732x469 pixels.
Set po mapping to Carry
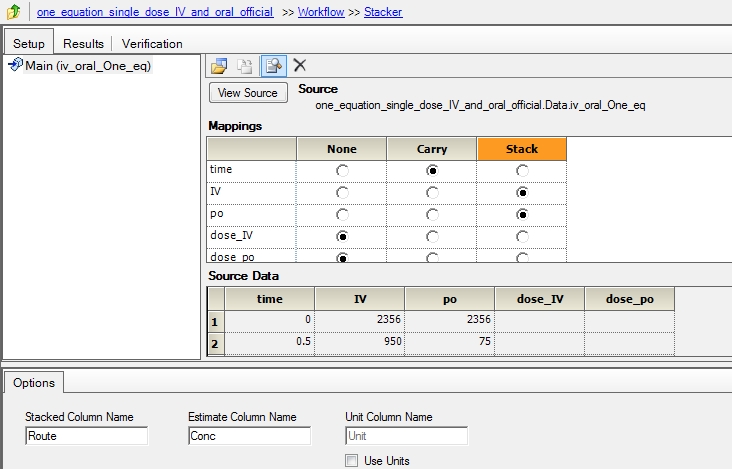coord(432,215)
